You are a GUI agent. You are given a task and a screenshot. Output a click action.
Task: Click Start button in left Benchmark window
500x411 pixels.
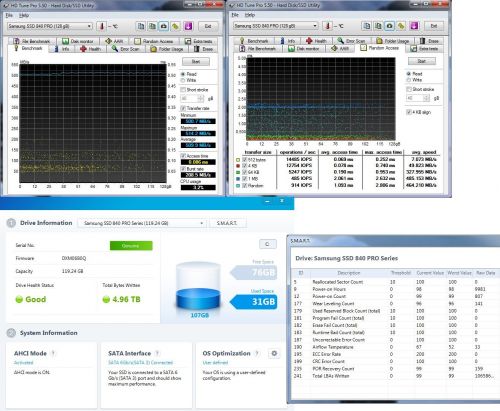pos(196,62)
